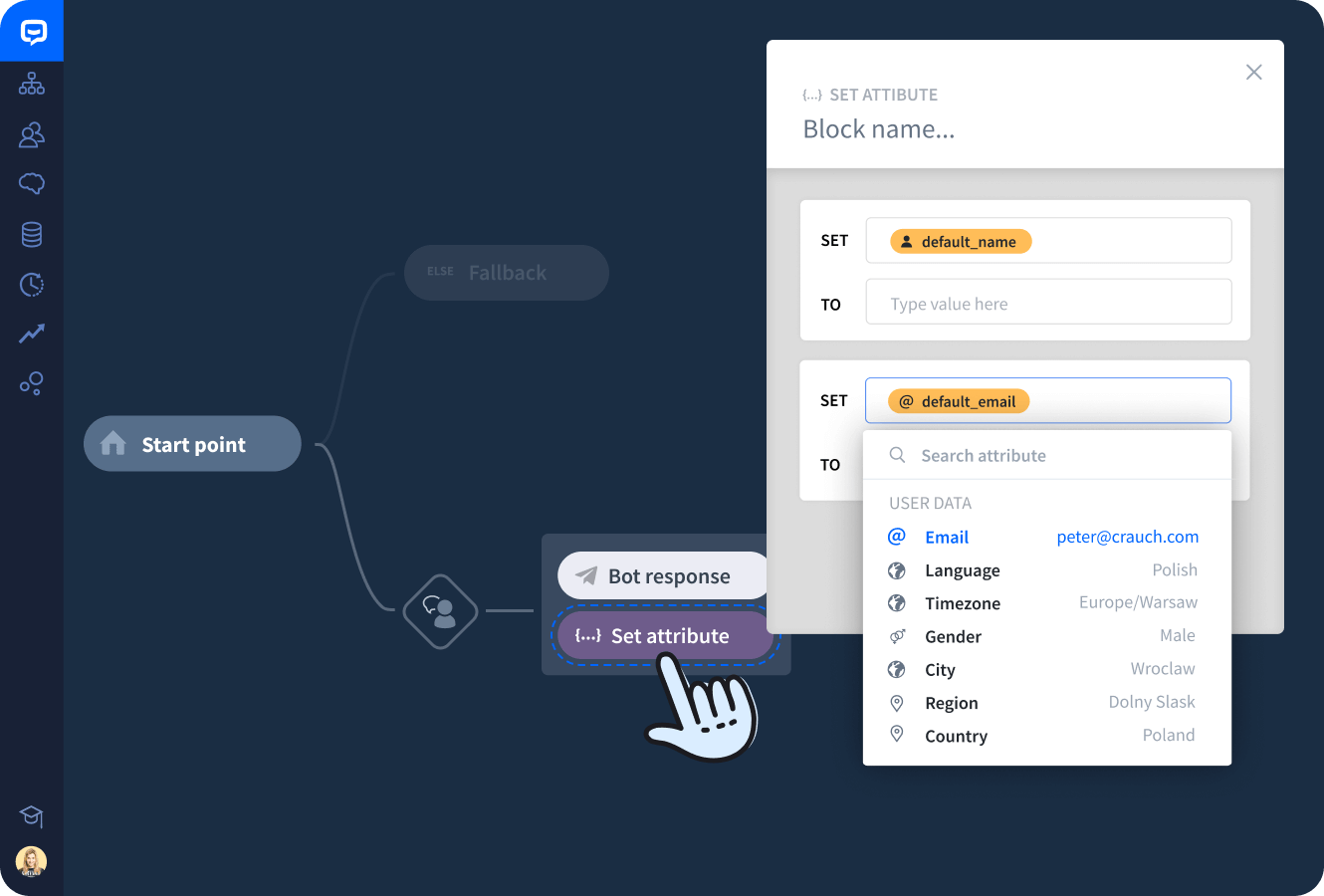
Task: Open the Archives clock sidebar icon
Action: pyautogui.click(x=32, y=285)
